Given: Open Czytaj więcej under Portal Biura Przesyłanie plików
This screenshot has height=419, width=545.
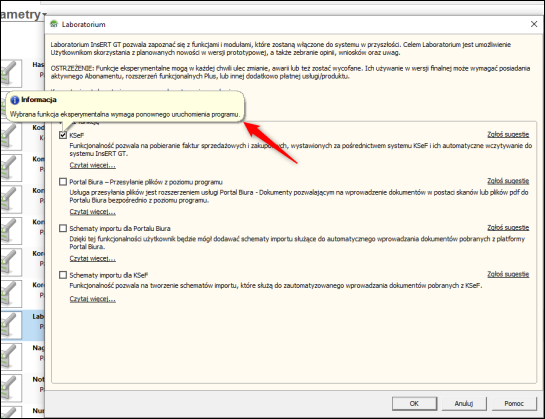Looking at the screenshot, I should (92, 212).
